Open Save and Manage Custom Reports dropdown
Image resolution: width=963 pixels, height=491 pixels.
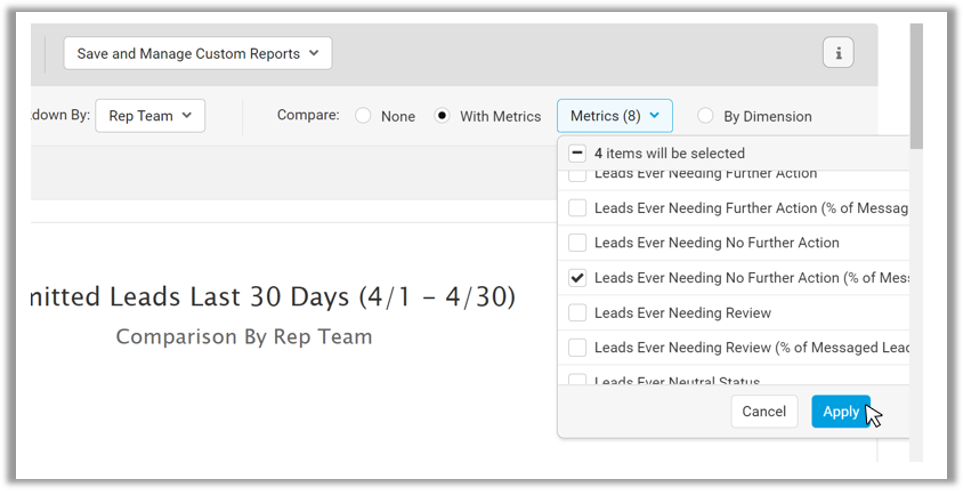[198, 54]
